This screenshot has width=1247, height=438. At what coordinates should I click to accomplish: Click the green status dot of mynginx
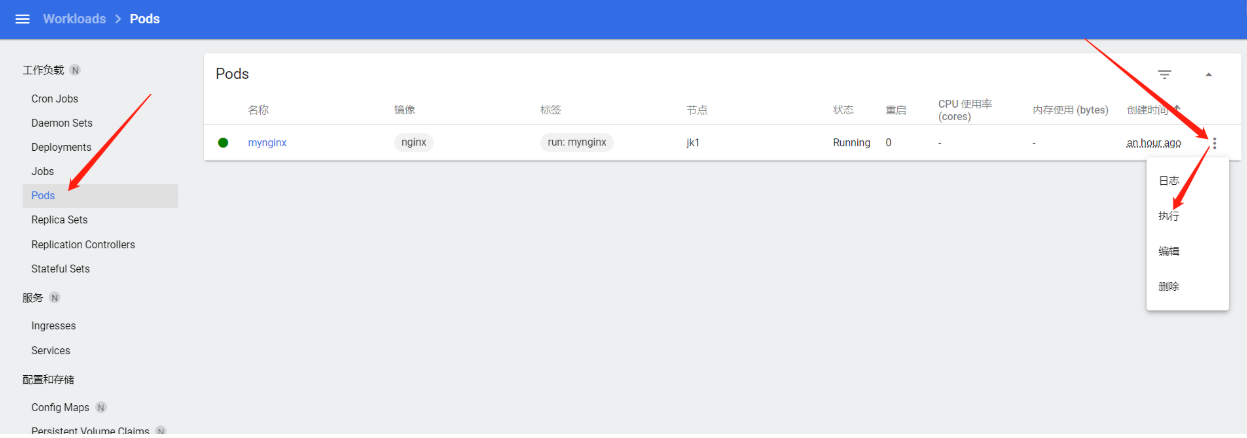(223, 143)
